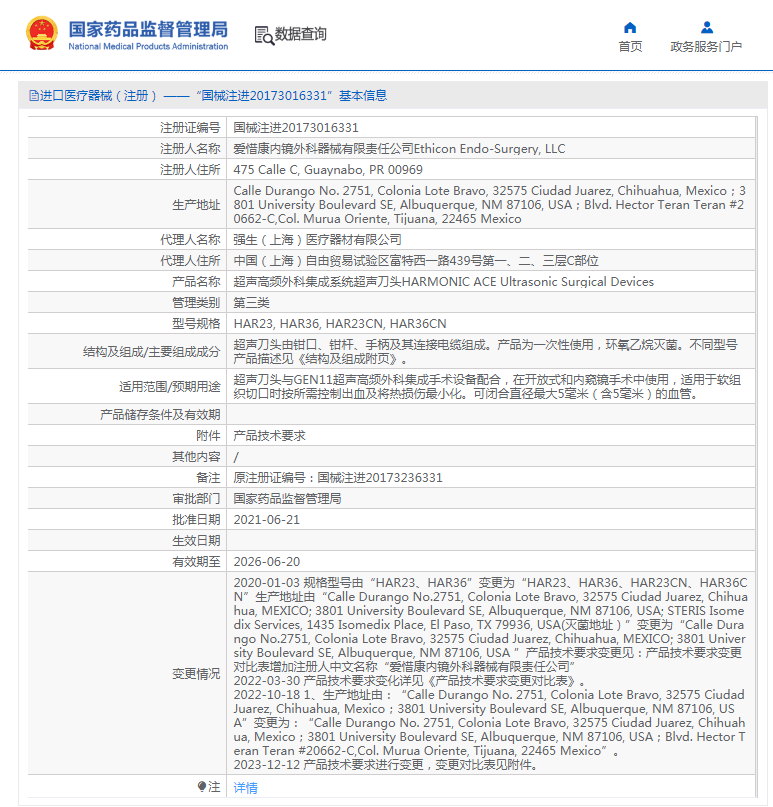Click the document icon before 进口医疗器械
The height and width of the screenshot is (807, 773).
(x=33, y=96)
